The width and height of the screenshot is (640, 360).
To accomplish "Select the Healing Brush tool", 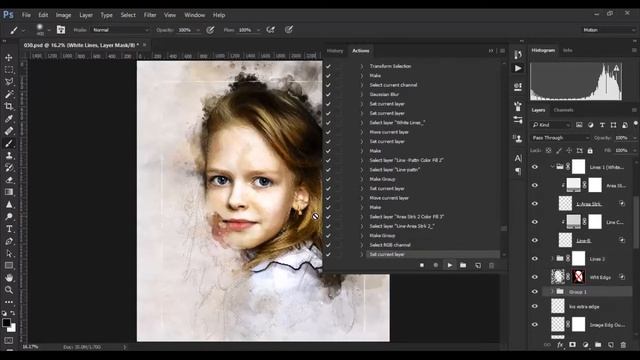I will pos(9,131).
